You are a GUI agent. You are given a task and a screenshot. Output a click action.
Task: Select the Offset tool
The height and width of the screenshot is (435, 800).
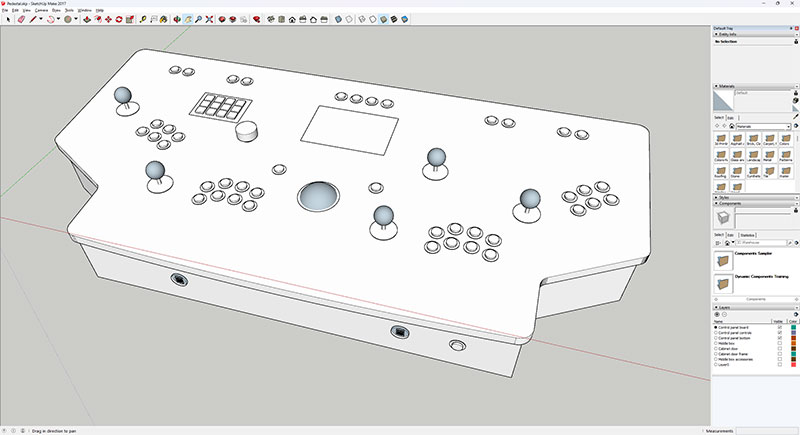97,19
